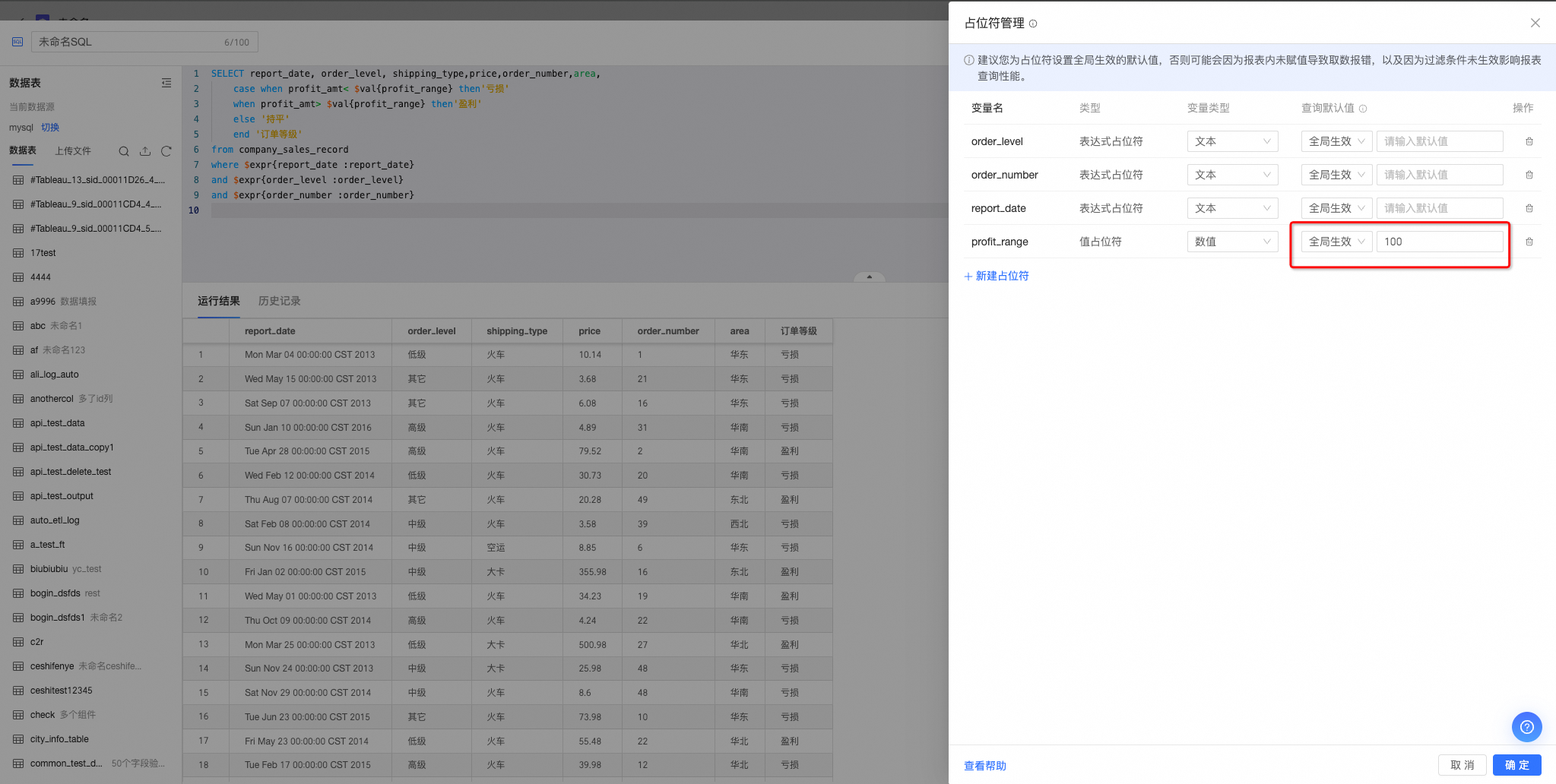Collapse the results pane with arrow handle
1556x784 pixels.
point(870,277)
